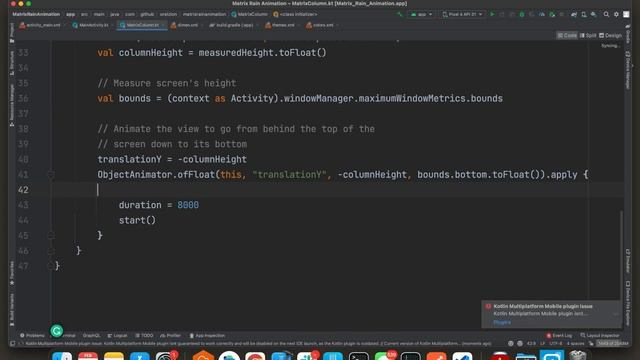Open the App Inspection tool window
The height and width of the screenshot is (360, 640).
[x=207, y=336]
